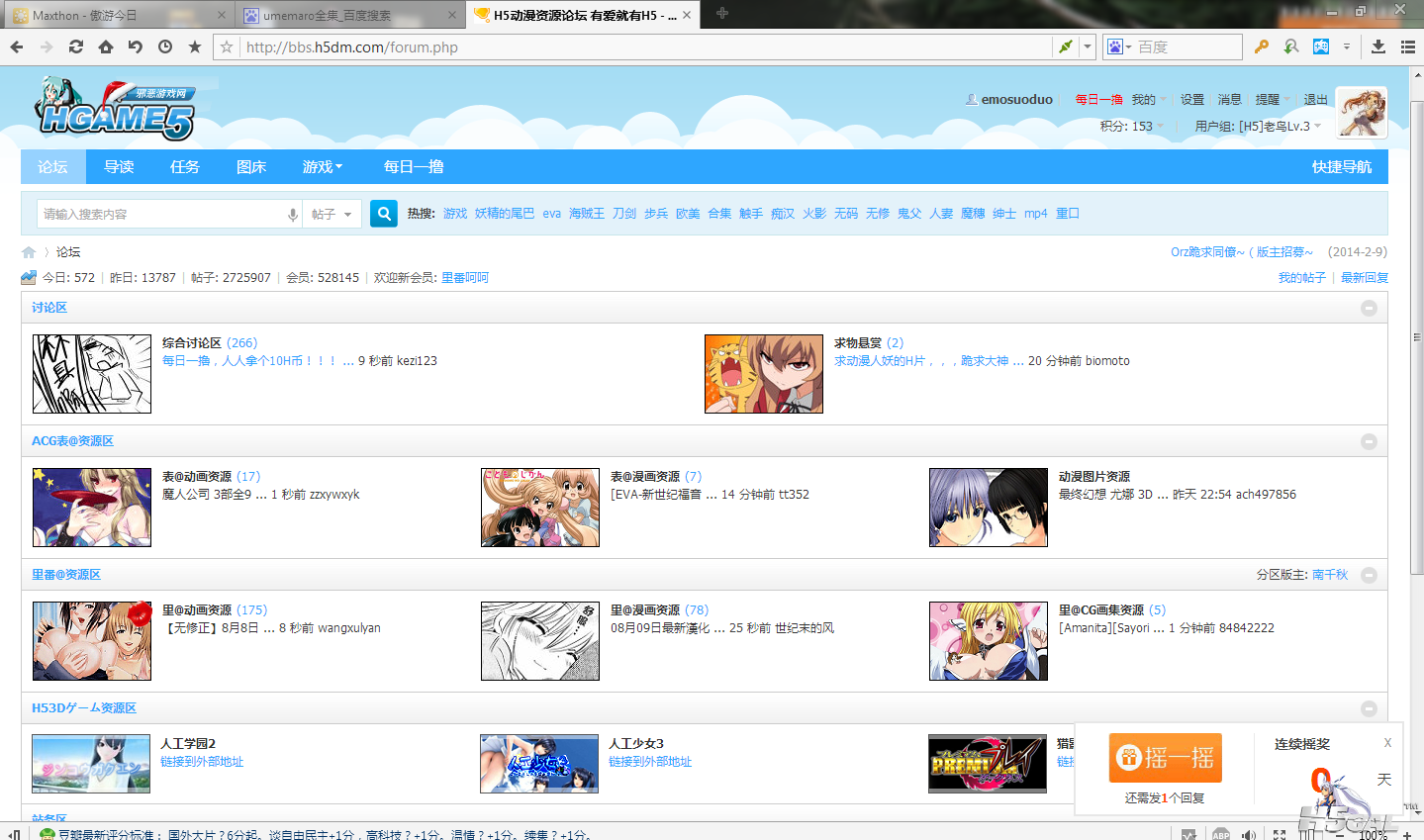The height and width of the screenshot is (840, 1424).
Task: Open 我的帖子 link
Action: tap(1301, 278)
